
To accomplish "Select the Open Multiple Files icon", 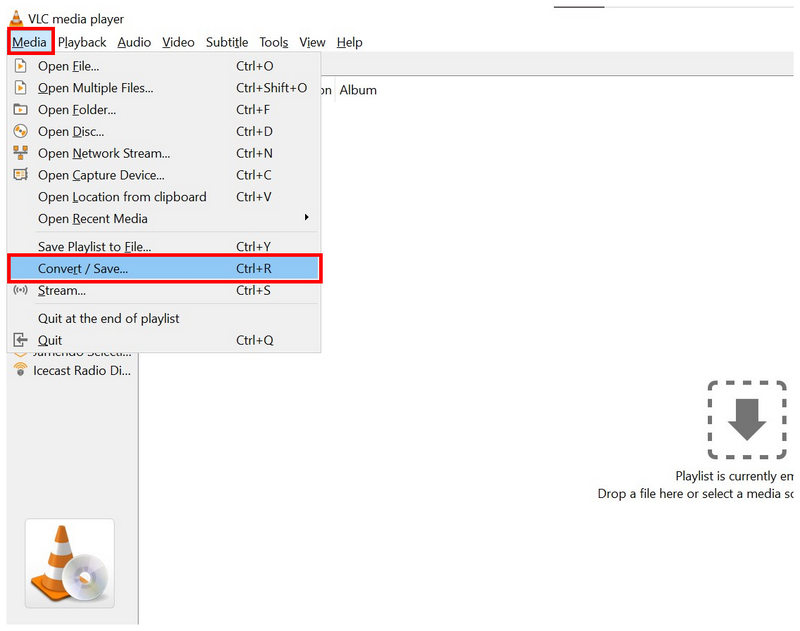I will 21,88.
